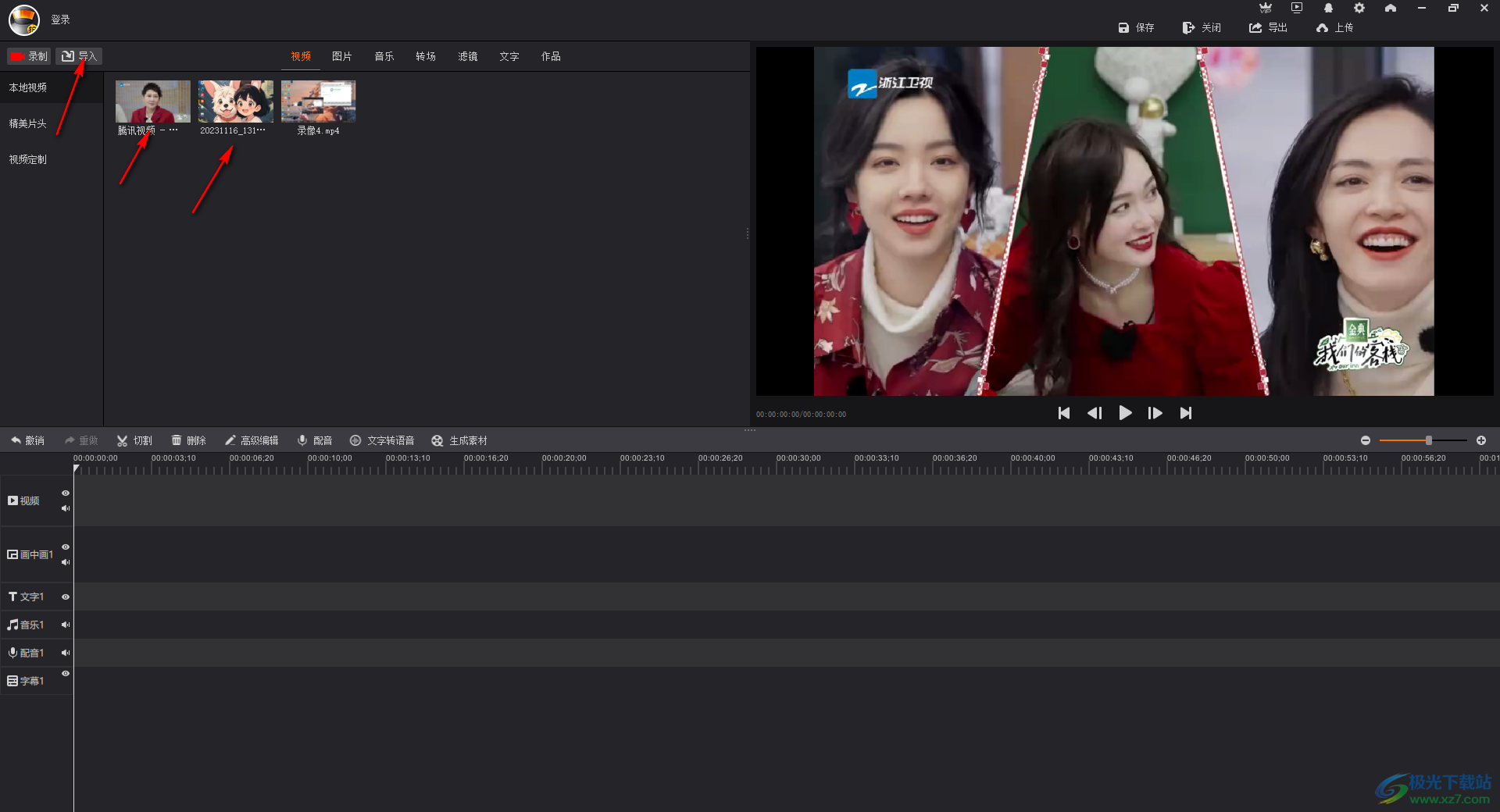Image resolution: width=1500 pixels, height=812 pixels.
Task: Mute the 视频 track audio
Action: coord(66,508)
